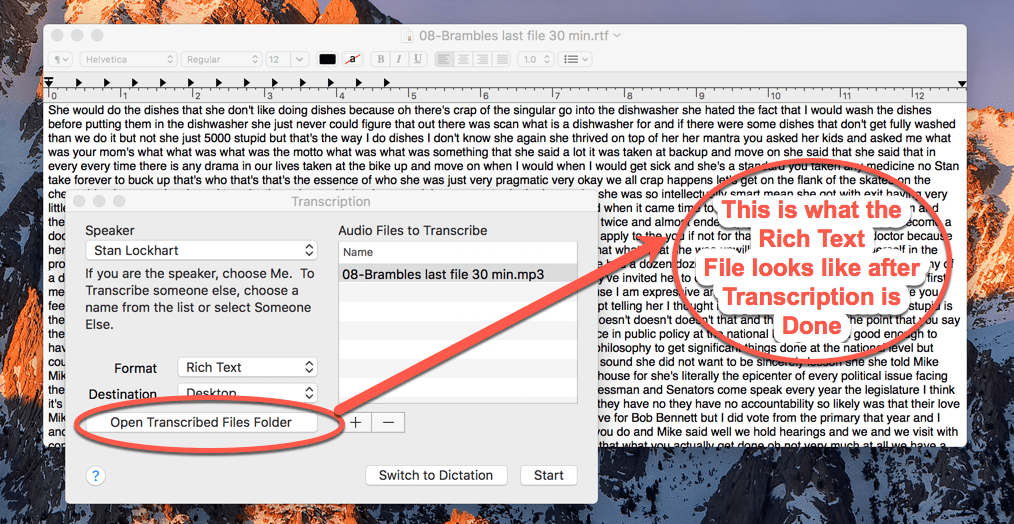Align text right in TextEdit
Image resolution: width=1014 pixels, height=524 pixels.
[482, 60]
